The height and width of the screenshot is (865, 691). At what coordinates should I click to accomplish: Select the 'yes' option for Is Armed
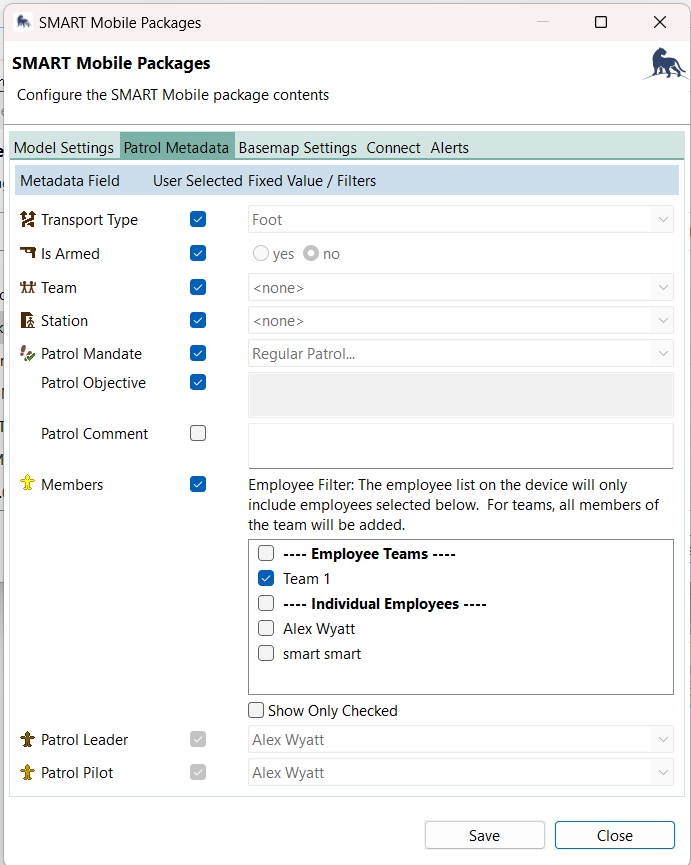(260, 253)
